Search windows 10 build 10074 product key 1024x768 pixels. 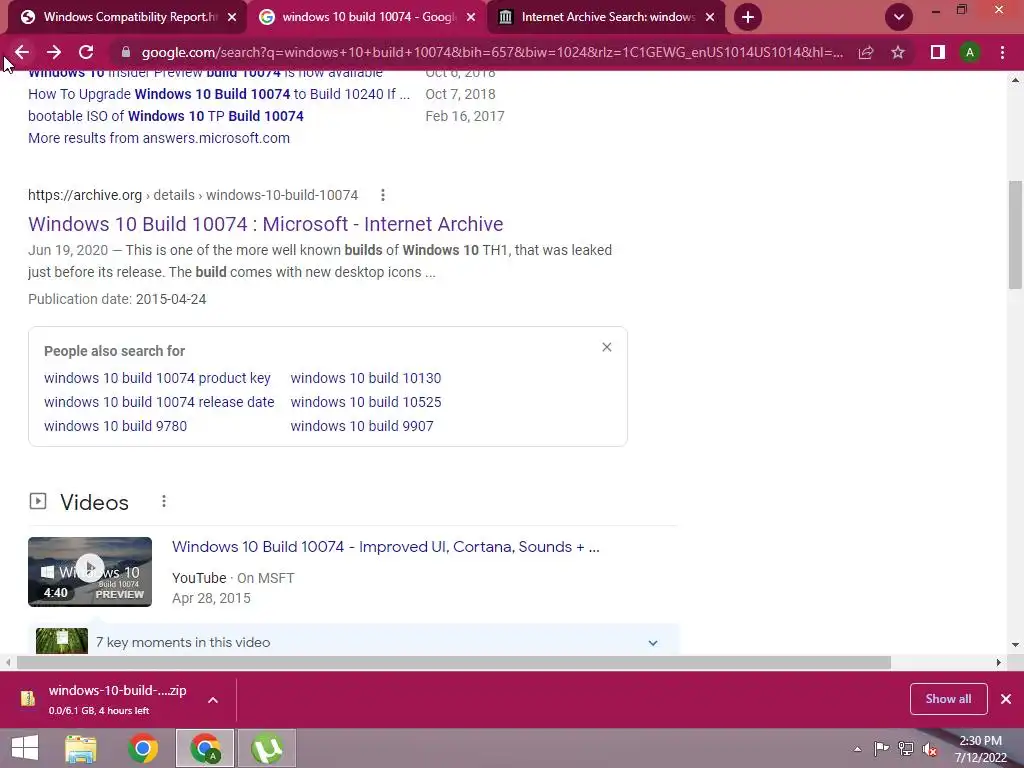coord(157,378)
